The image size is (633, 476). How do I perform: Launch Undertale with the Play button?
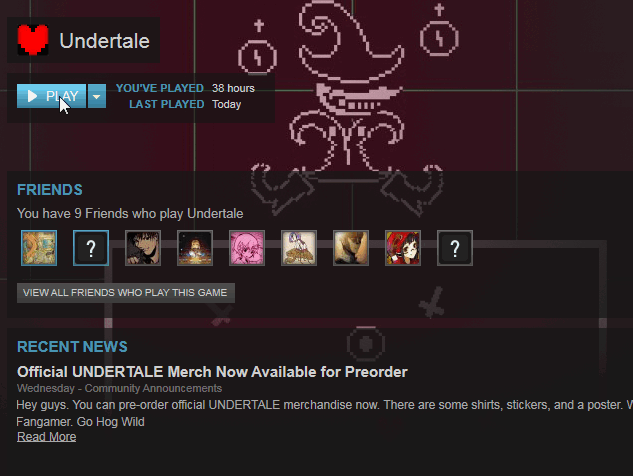[x=51, y=96]
